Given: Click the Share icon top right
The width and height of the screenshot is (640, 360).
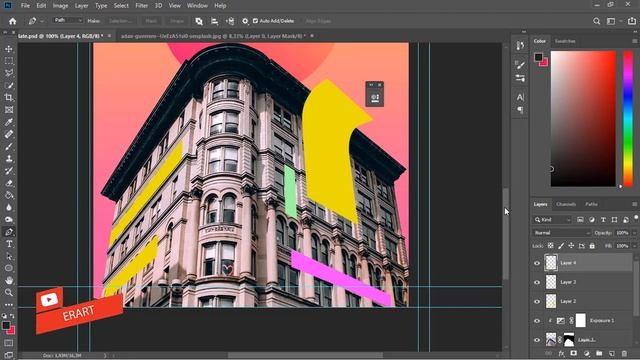Looking at the screenshot, I should point(631,21).
